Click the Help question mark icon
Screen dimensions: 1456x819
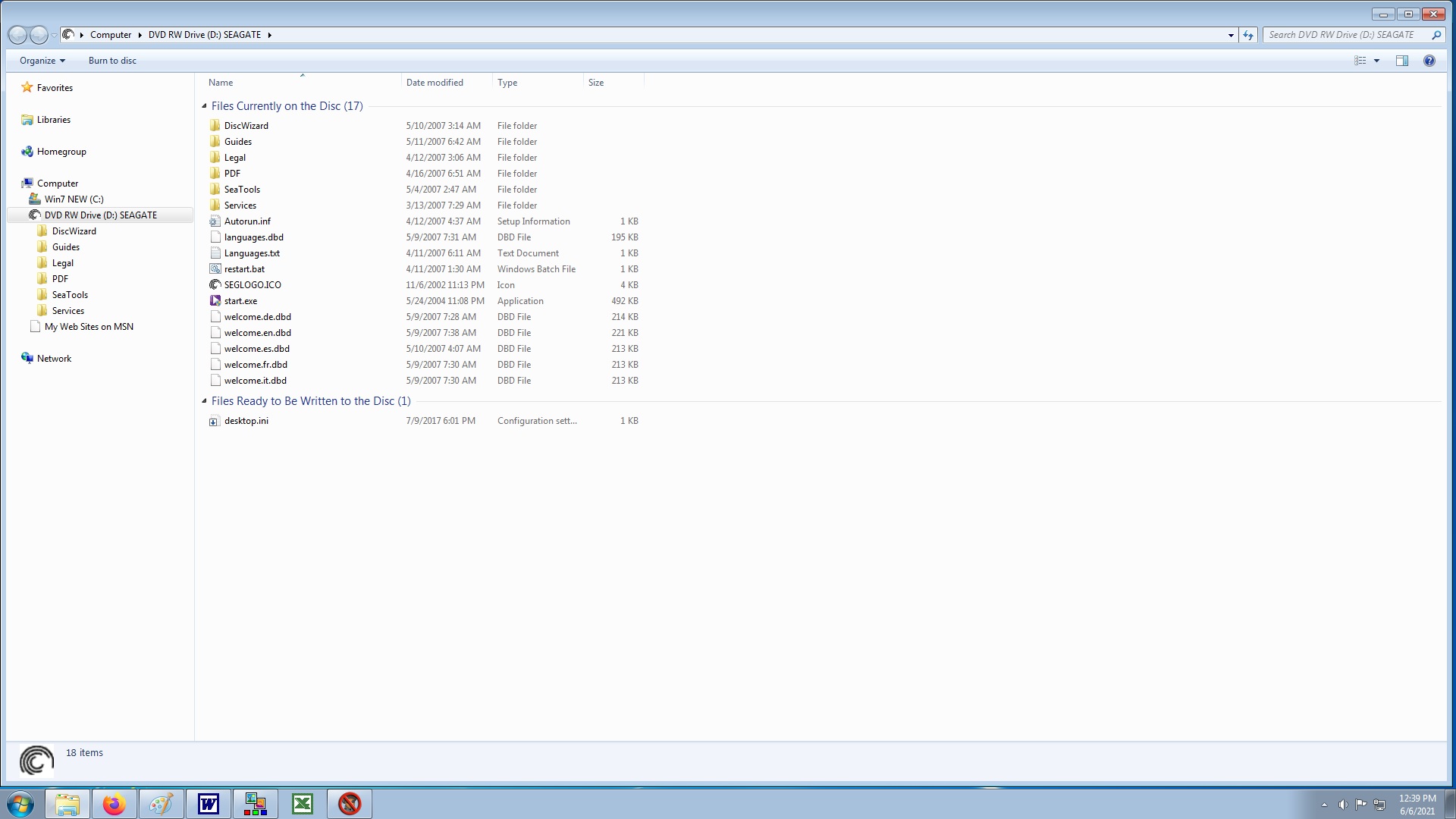pyautogui.click(x=1429, y=61)
